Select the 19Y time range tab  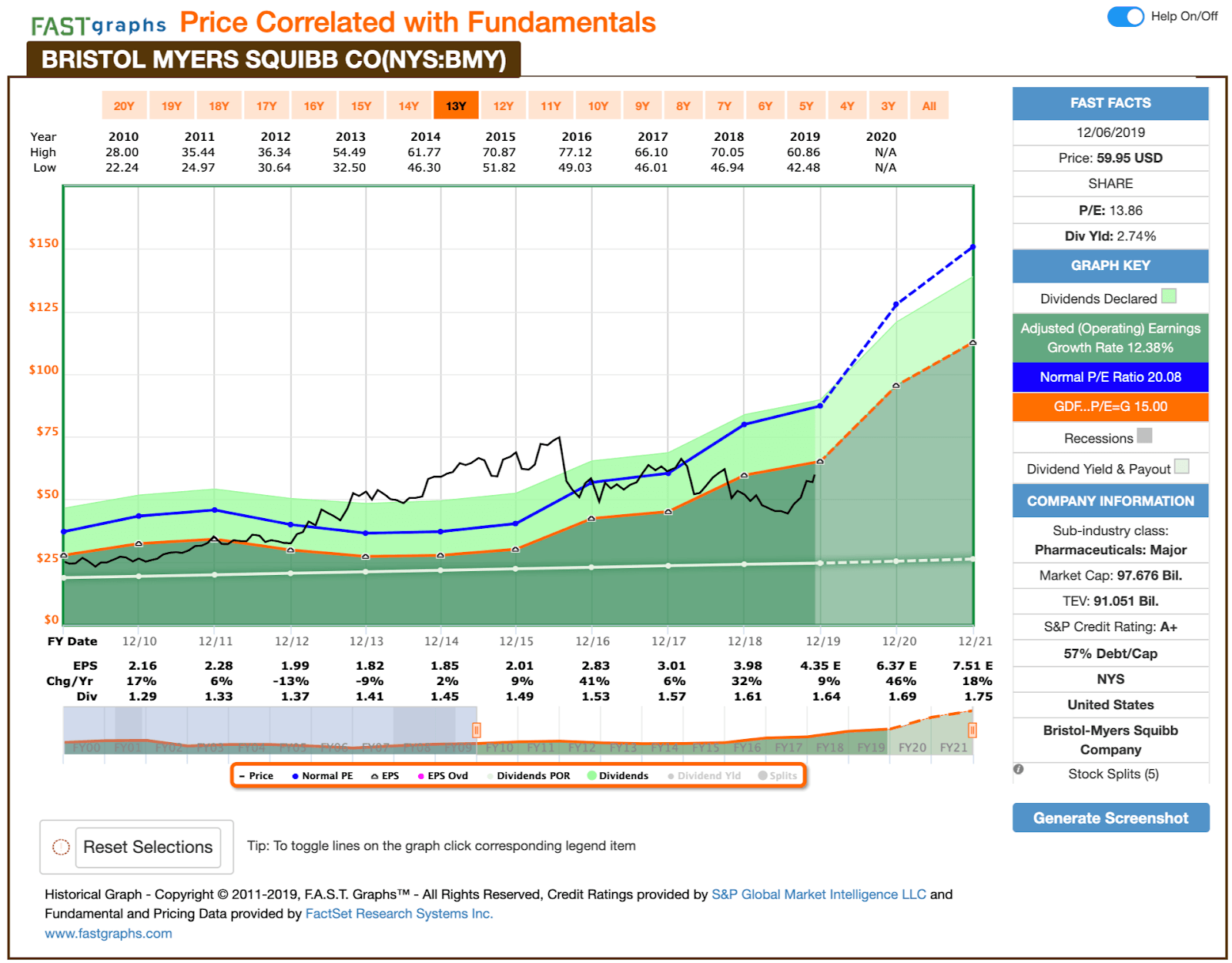pos(172,106)
